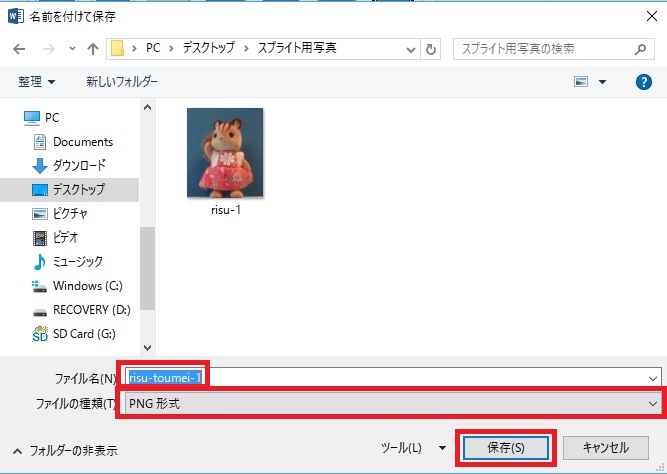The height and width of the screenshot is (474, 667).
Task: Click the Windows (C:) drive icon
Action: coord(40,286)
